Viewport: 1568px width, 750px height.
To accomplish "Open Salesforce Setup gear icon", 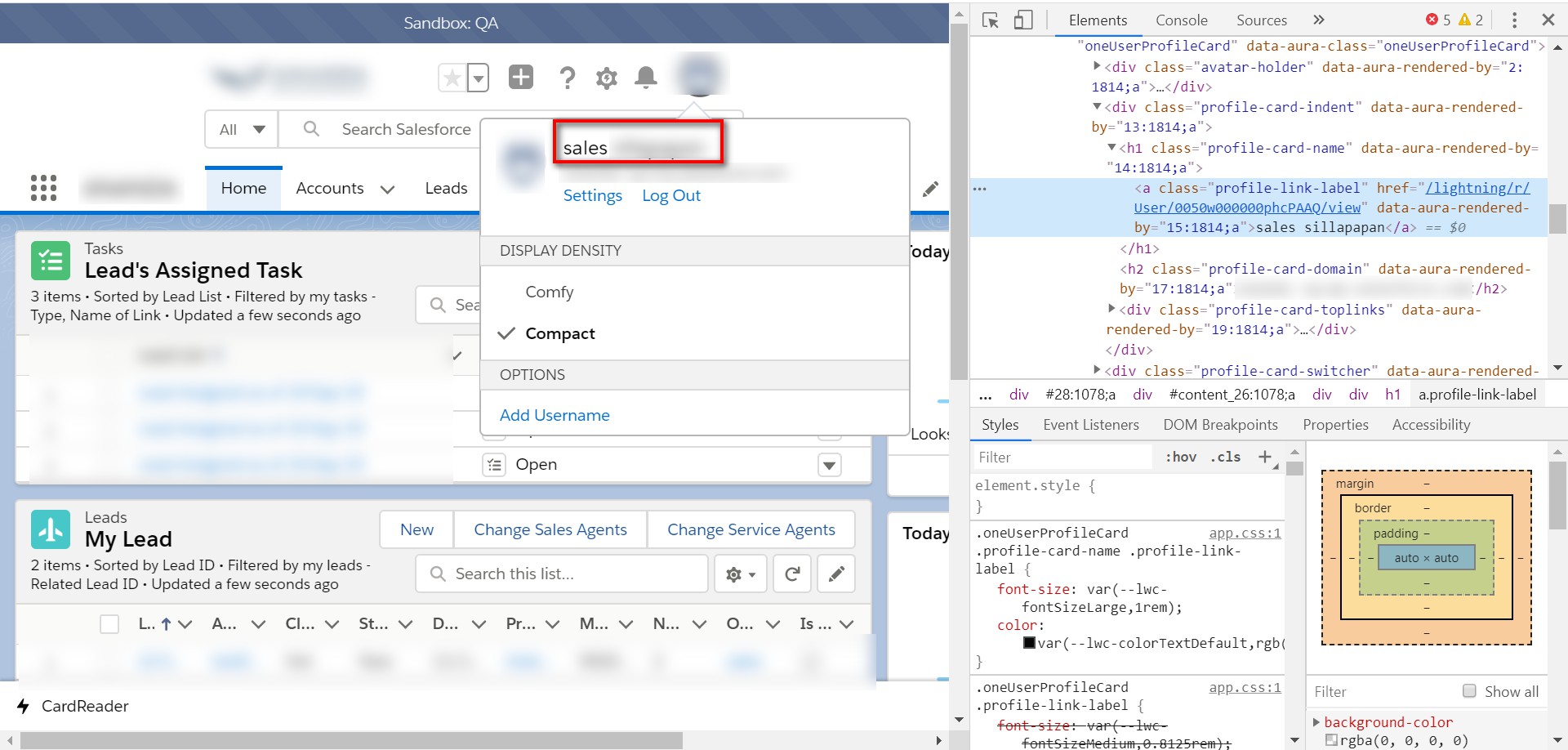I will 606,78.
